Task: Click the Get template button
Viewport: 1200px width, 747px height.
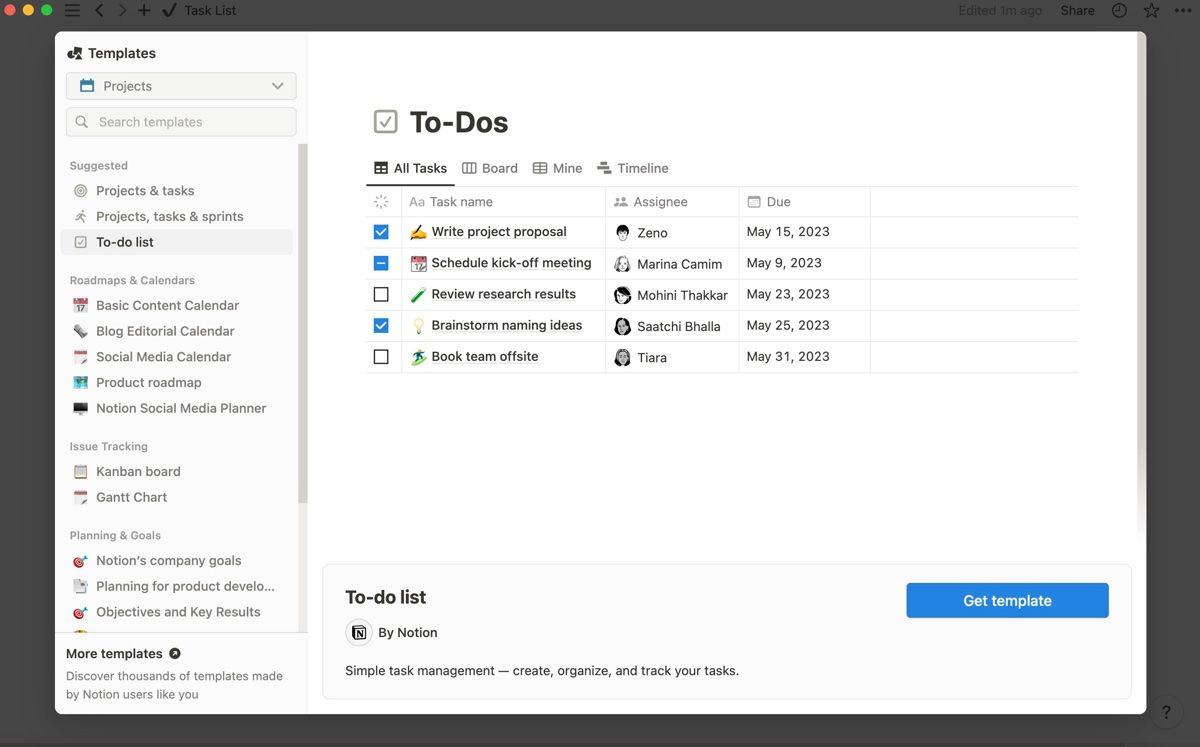Action: coord(1007,601)
